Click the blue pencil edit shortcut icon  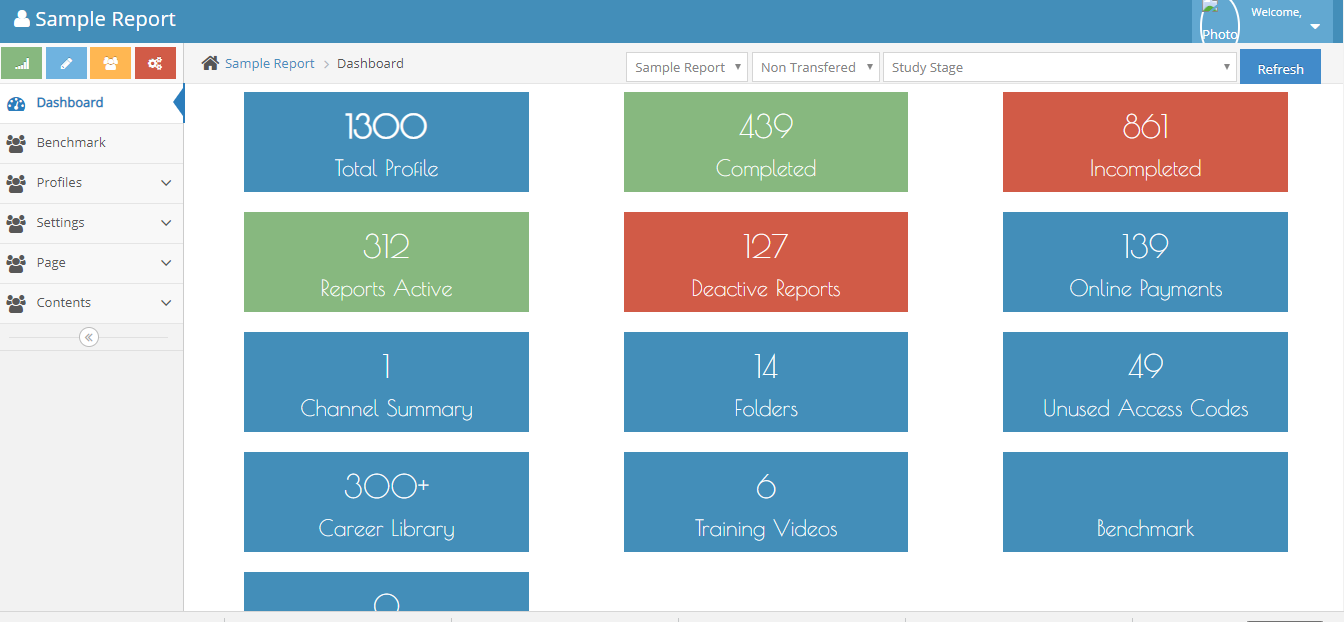coord(66,63)
